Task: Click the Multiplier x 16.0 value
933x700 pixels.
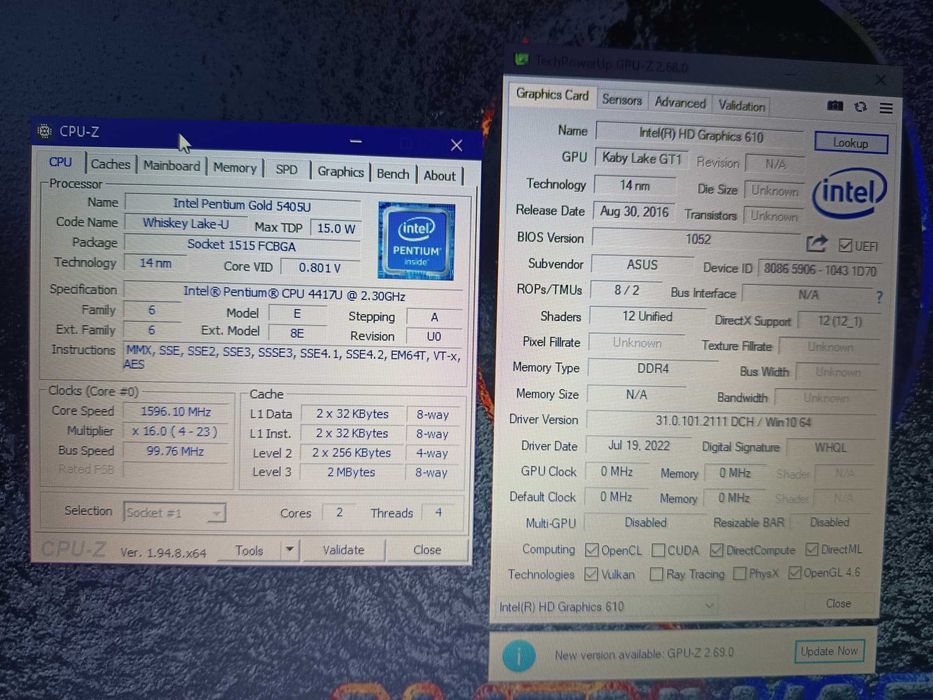Action: coord(175,431)
